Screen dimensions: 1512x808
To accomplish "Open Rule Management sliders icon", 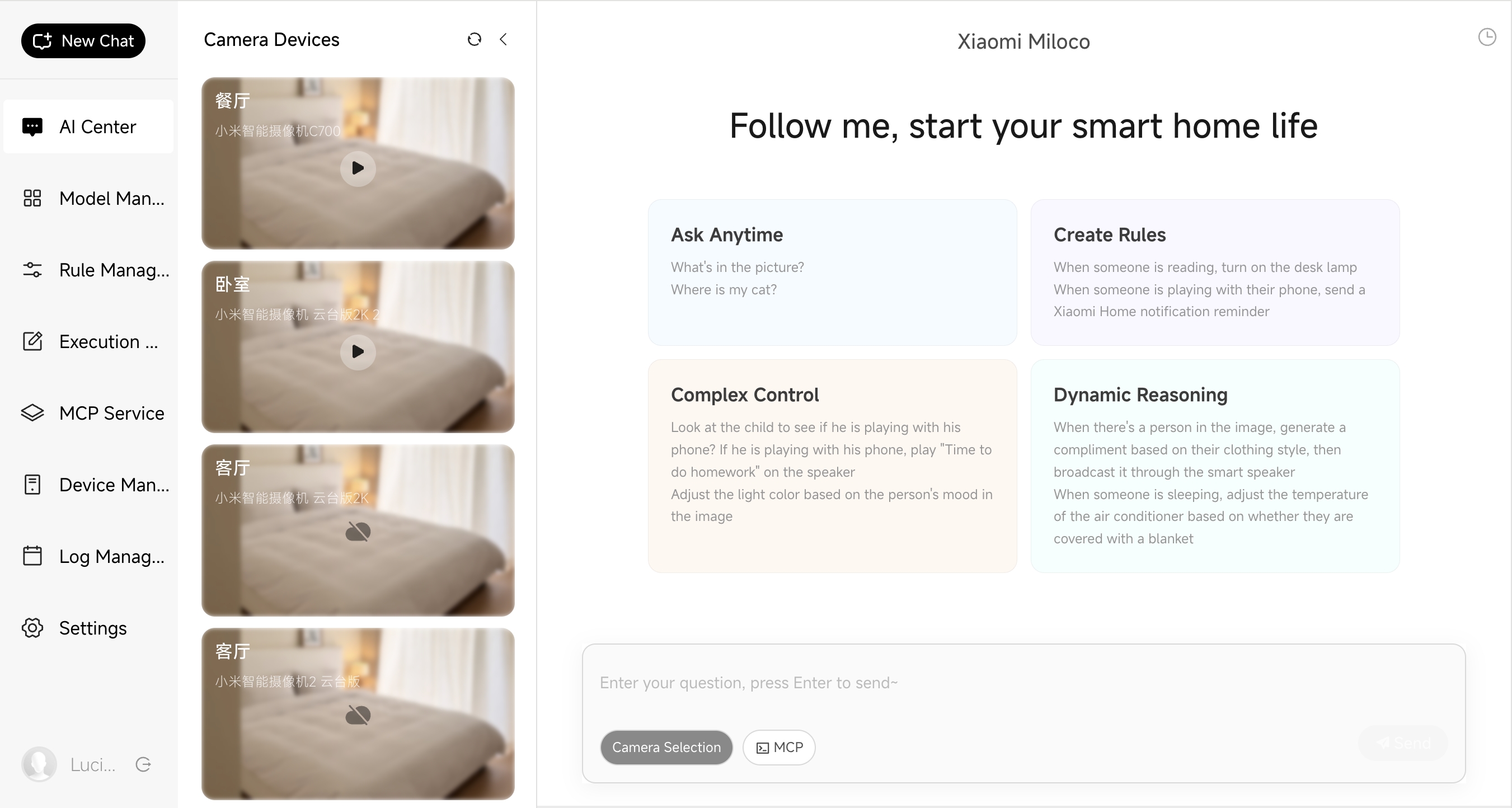I will [x=32, y=270].
